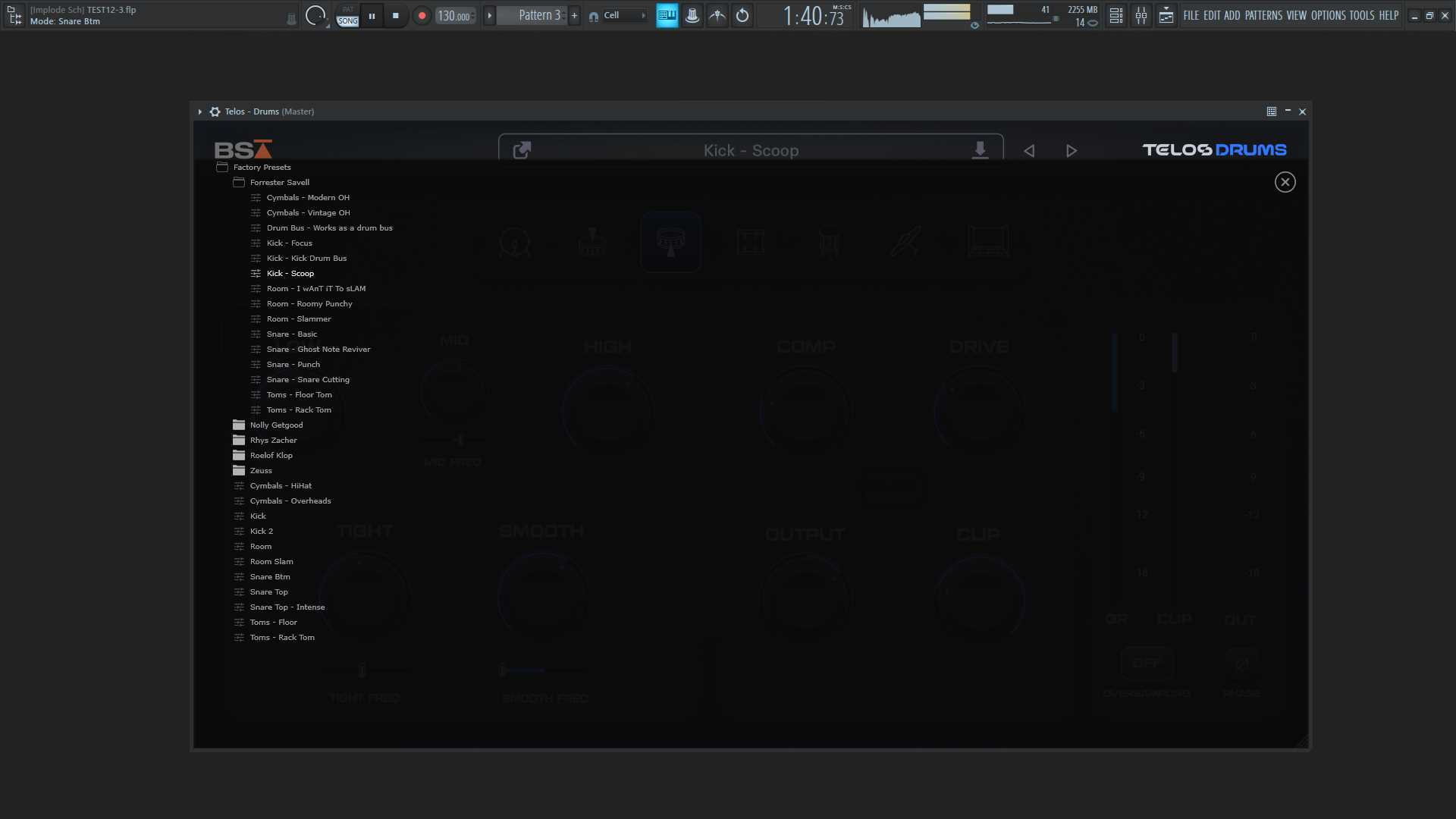
Task: Click the 2255 MB memory readout
Action: 1082,10
